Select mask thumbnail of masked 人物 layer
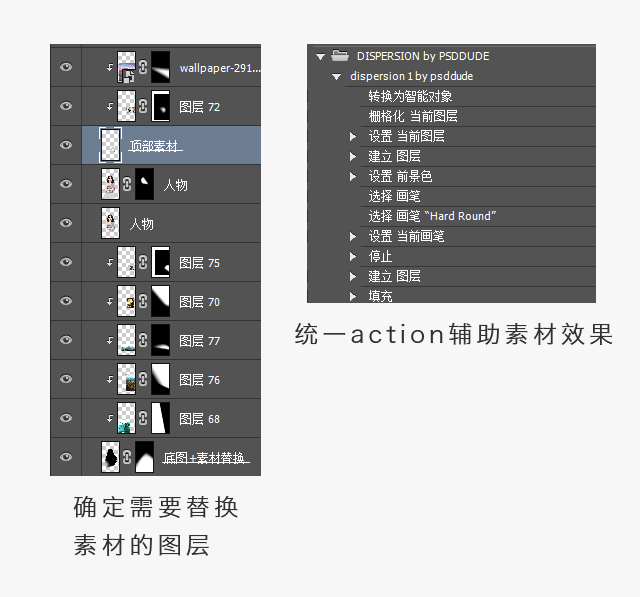Screen dimensions: 640x597 [x=144, y=184]
